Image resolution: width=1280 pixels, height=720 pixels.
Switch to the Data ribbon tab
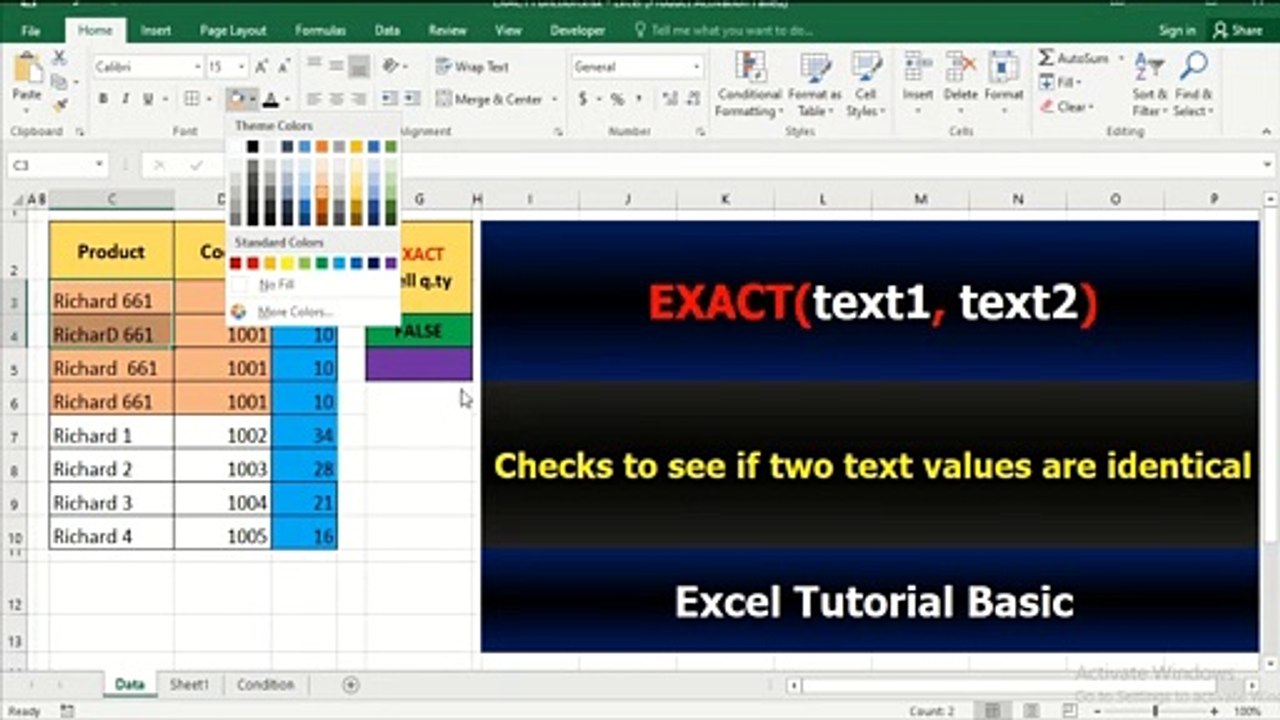tap(387, 30)
